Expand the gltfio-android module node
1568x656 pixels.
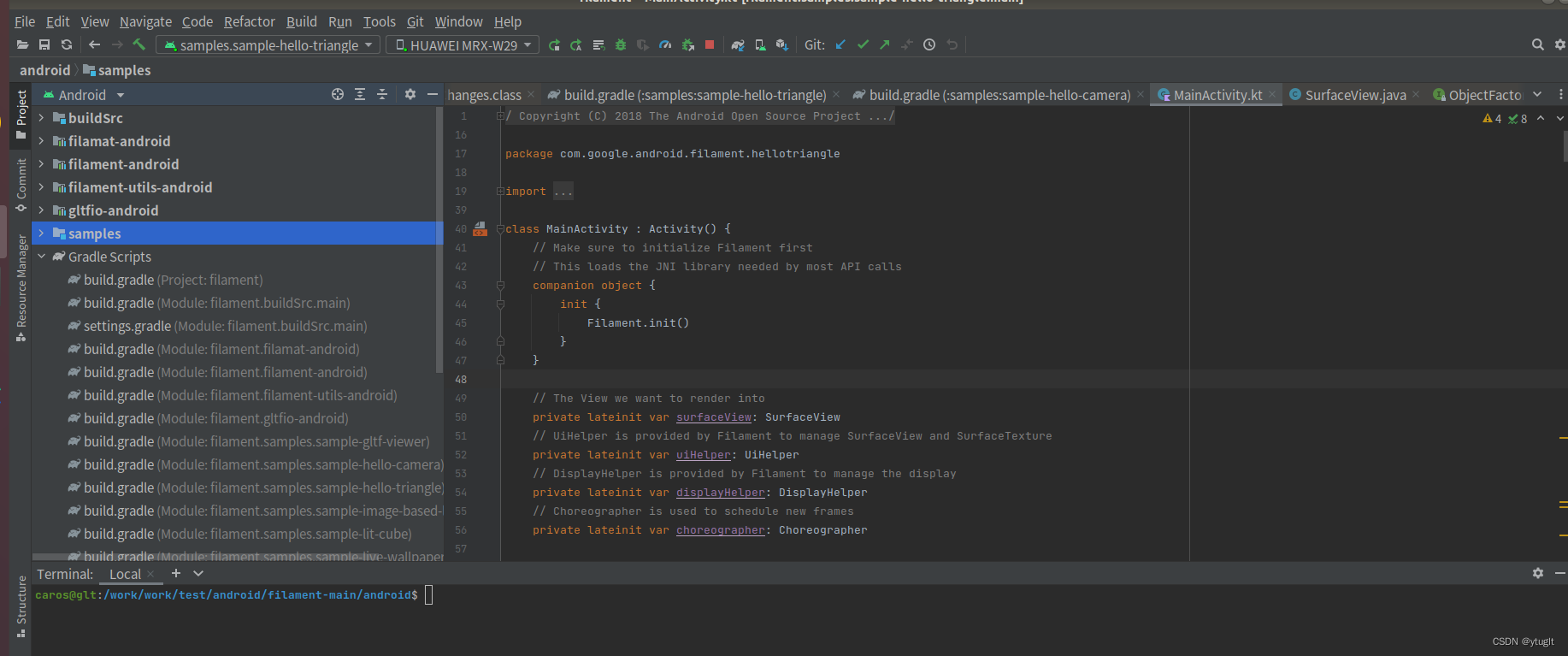41,210
